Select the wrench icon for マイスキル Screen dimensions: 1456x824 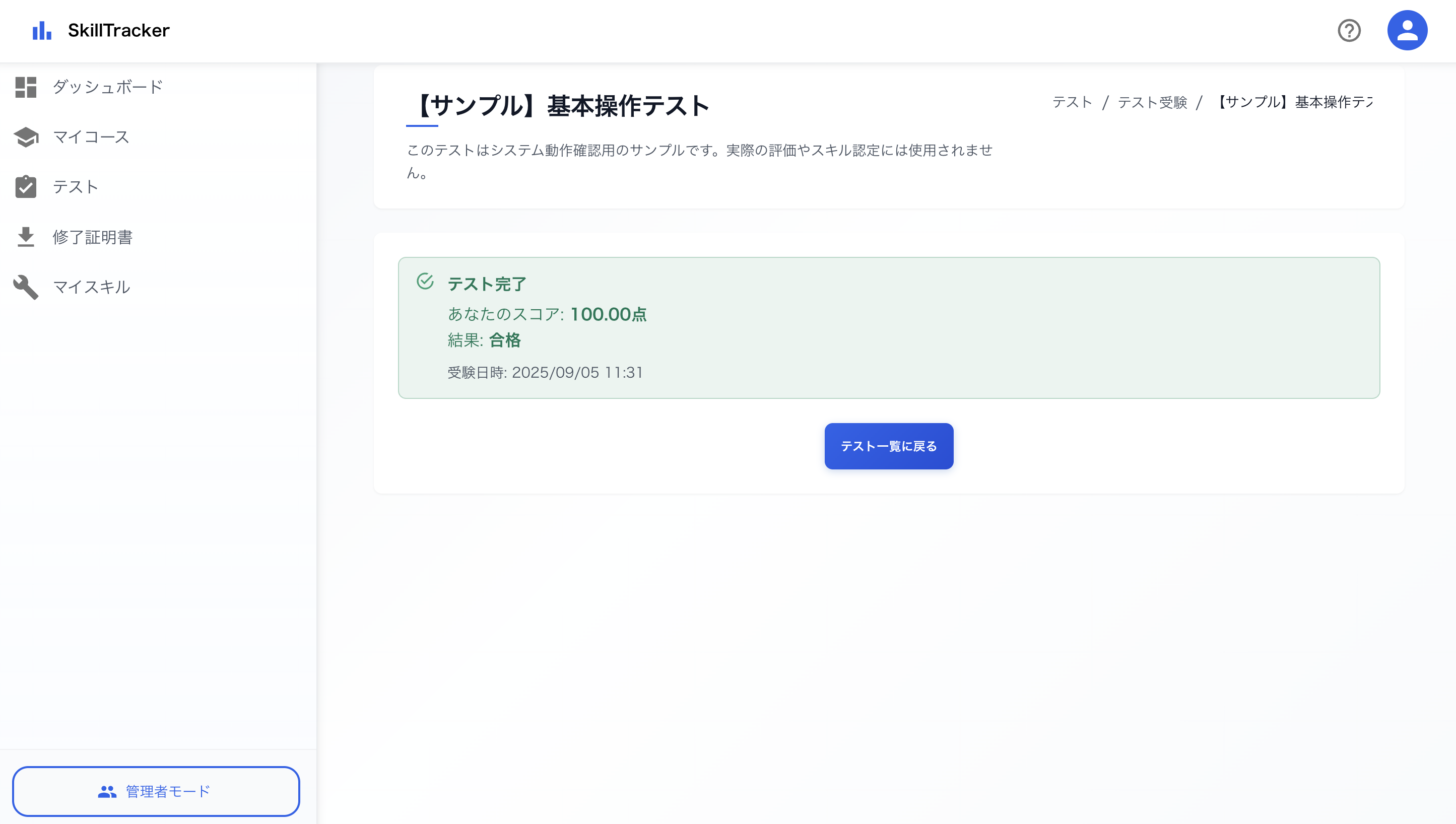(x=26, y=287)
